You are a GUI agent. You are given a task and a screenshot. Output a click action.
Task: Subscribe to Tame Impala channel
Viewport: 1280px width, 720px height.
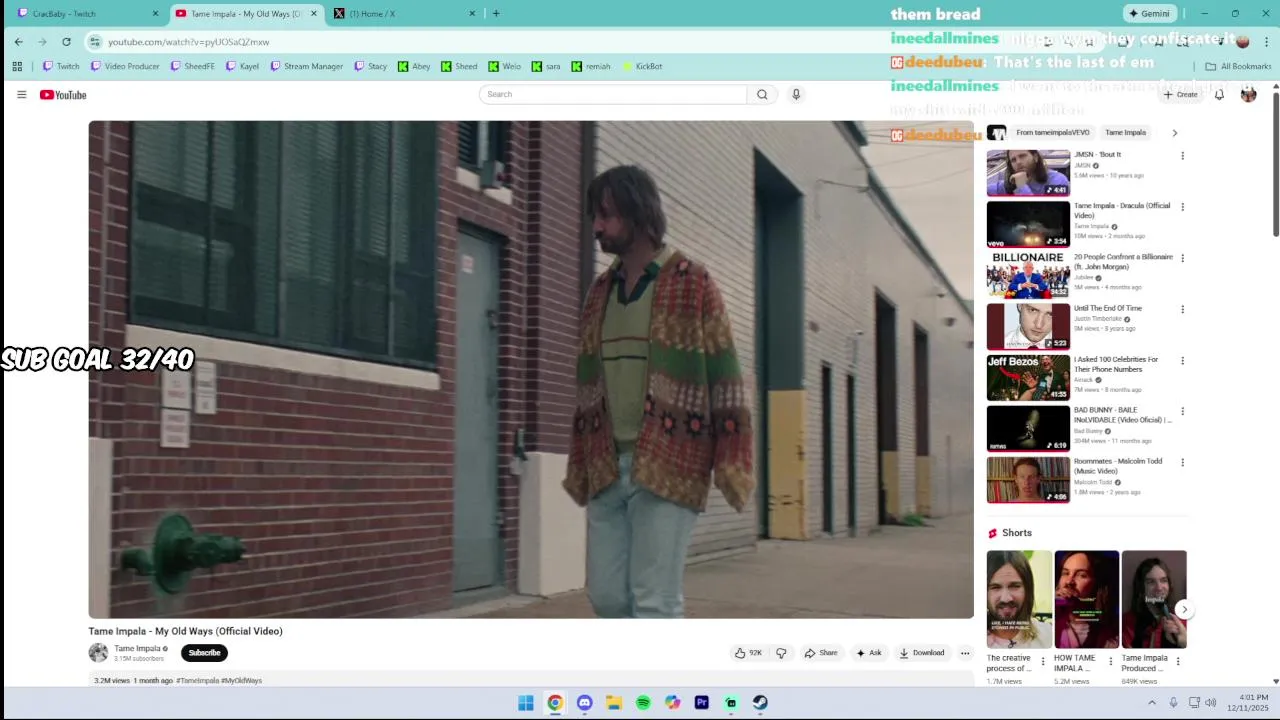(204, 653)
